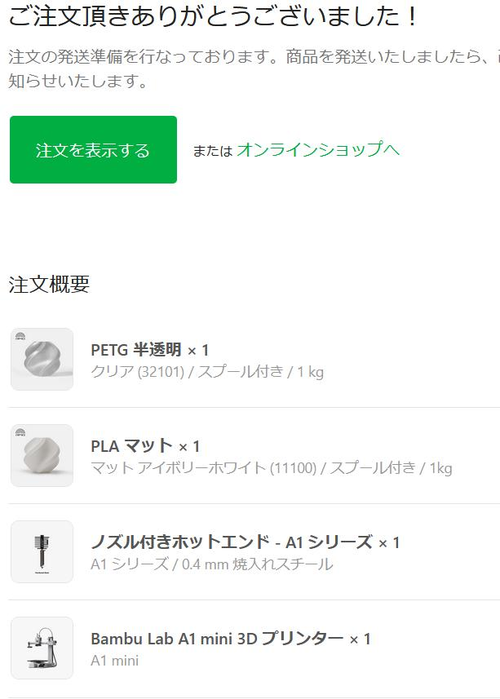The height and width of the screenshot is (699, 500).
Task: Click the A1 mini variant label under the printer
Action: tap(115, 660)
